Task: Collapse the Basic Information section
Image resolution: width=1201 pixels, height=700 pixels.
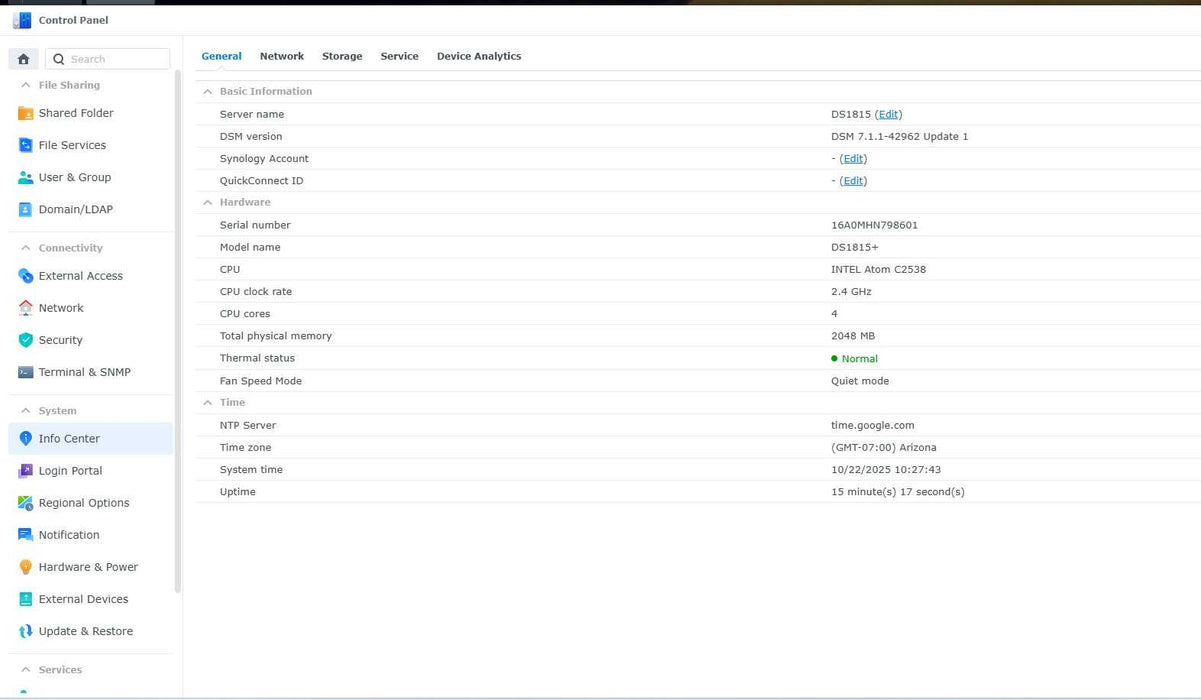Action: [x=208, y=91]
